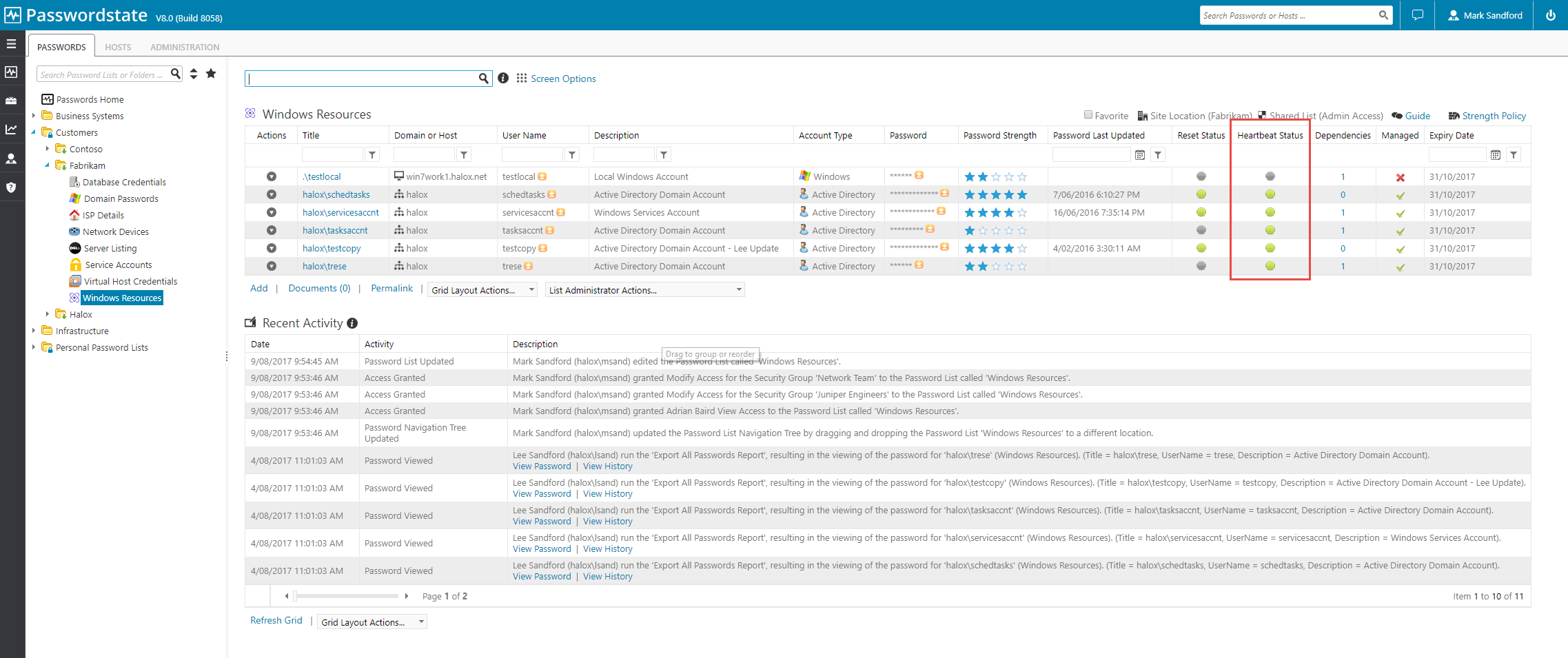This screenshot has width=1568, height=658.
Task: Go to previous page of Recent Activity
Action: click(287, 596)
